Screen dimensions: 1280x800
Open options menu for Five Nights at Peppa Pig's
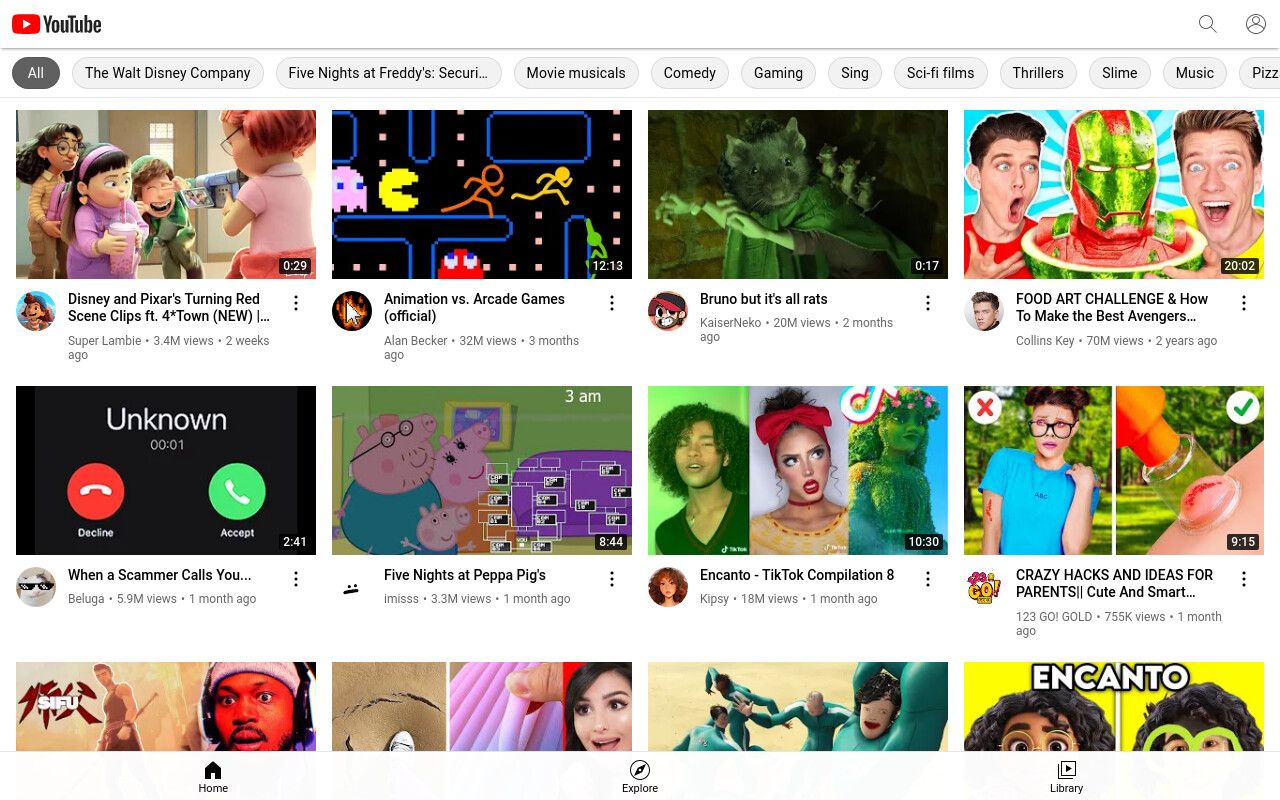click(x=612, y=579)
